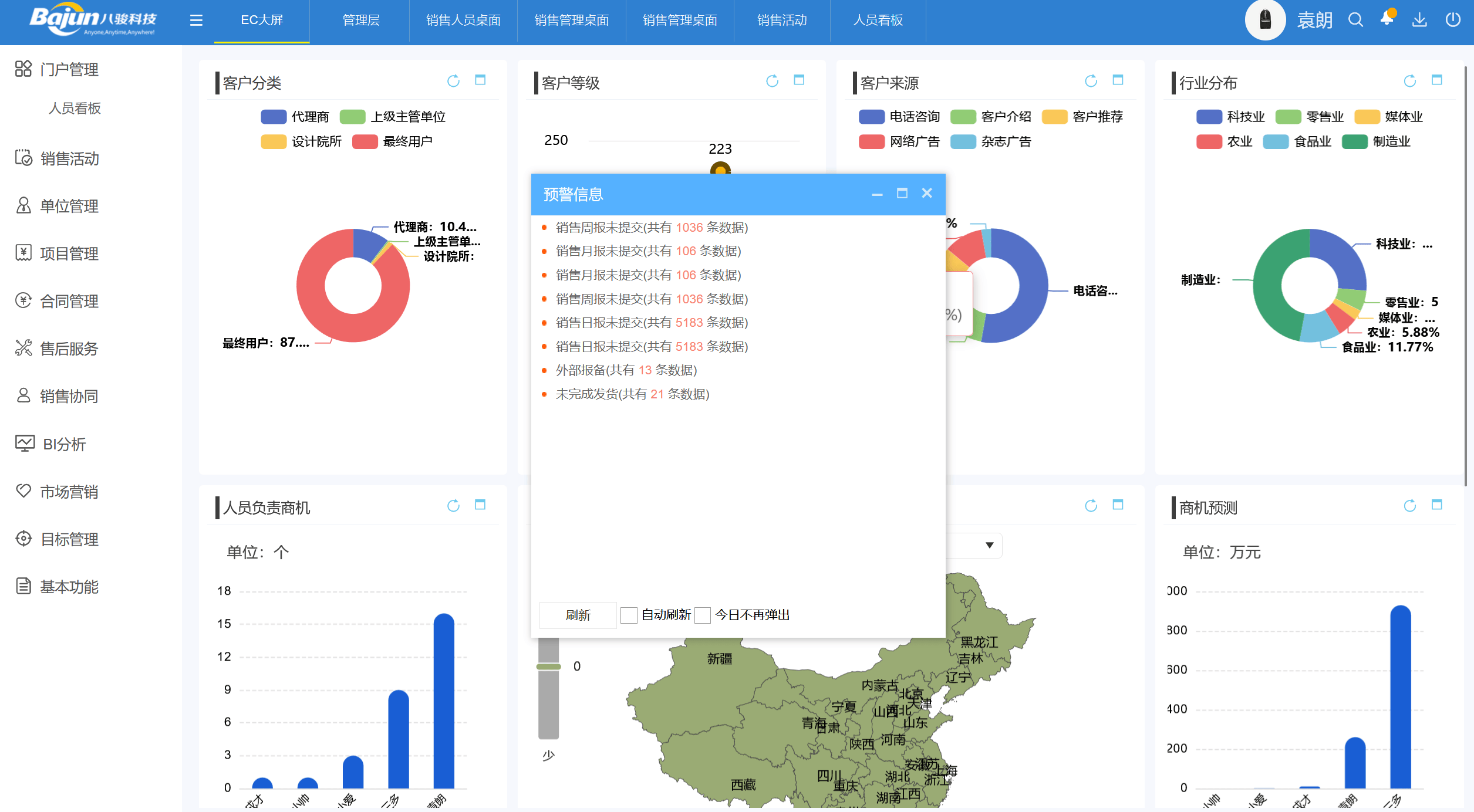
Task: Check the 今日不再弹出 checkbox
Action: click(x=702, y=615)
